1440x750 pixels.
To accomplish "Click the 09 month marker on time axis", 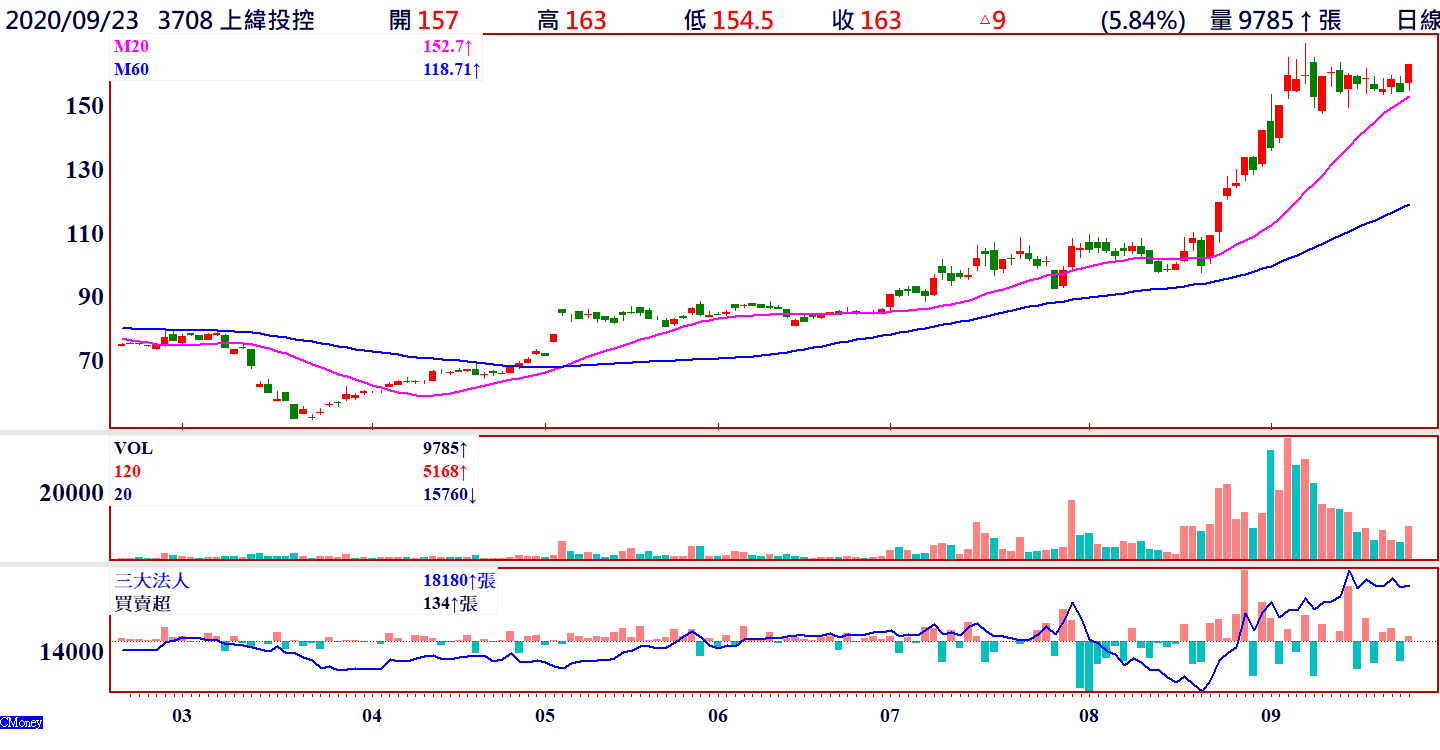I will pyautogui.click(x=1271, y=716).
